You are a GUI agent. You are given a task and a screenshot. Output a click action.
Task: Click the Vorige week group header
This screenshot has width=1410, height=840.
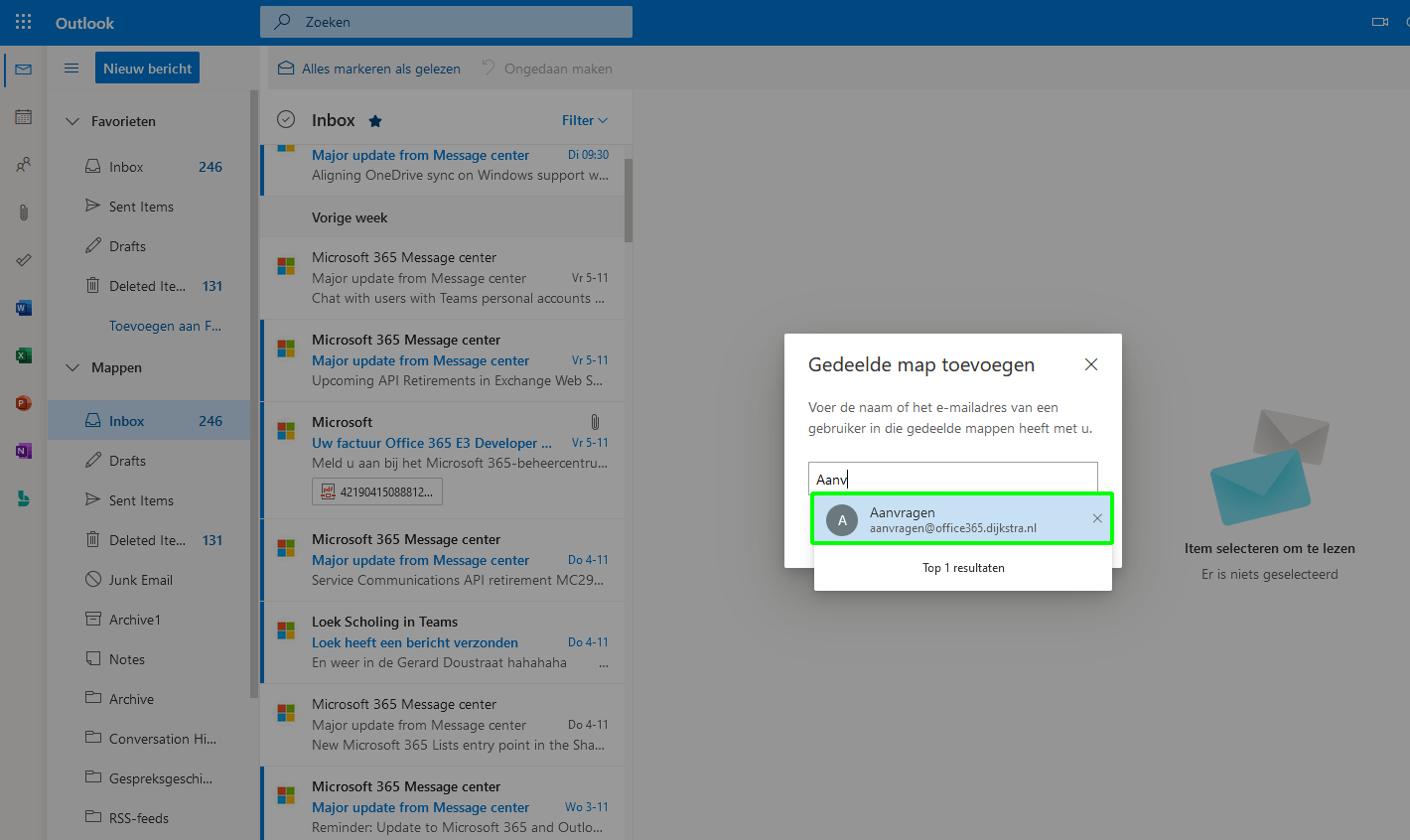(x=443, y=217)
